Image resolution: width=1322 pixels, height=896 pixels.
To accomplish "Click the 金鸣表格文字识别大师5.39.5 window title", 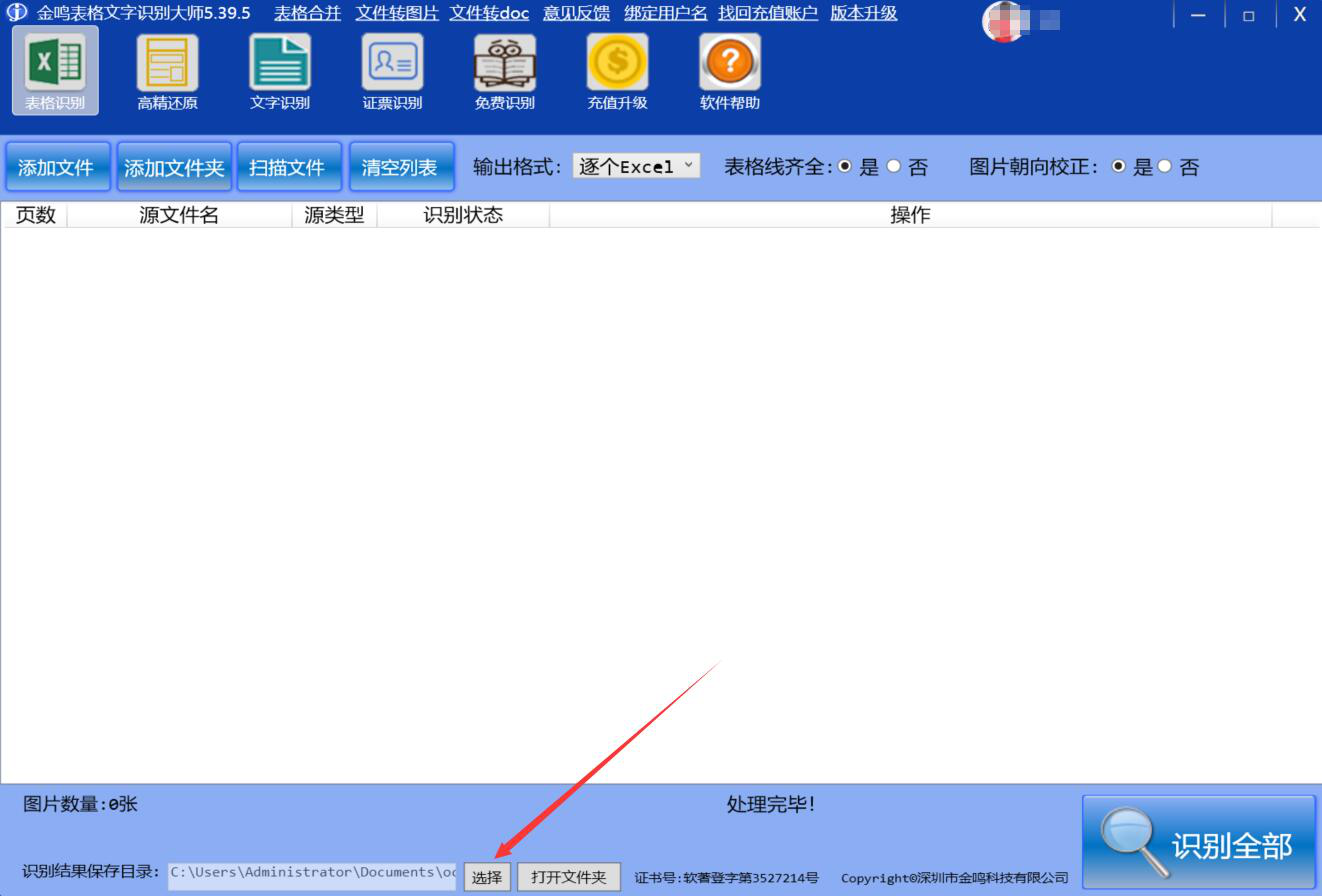I will 144,13.
